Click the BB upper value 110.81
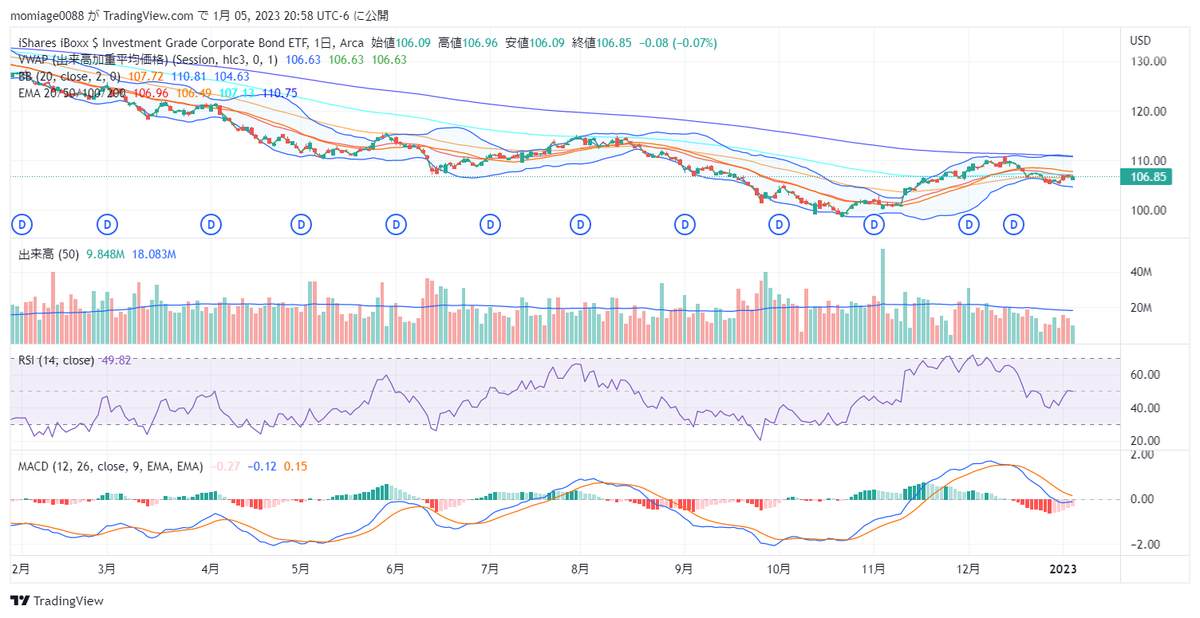Viewport: 1200px width, 618px height. click(x=189, y=76)
